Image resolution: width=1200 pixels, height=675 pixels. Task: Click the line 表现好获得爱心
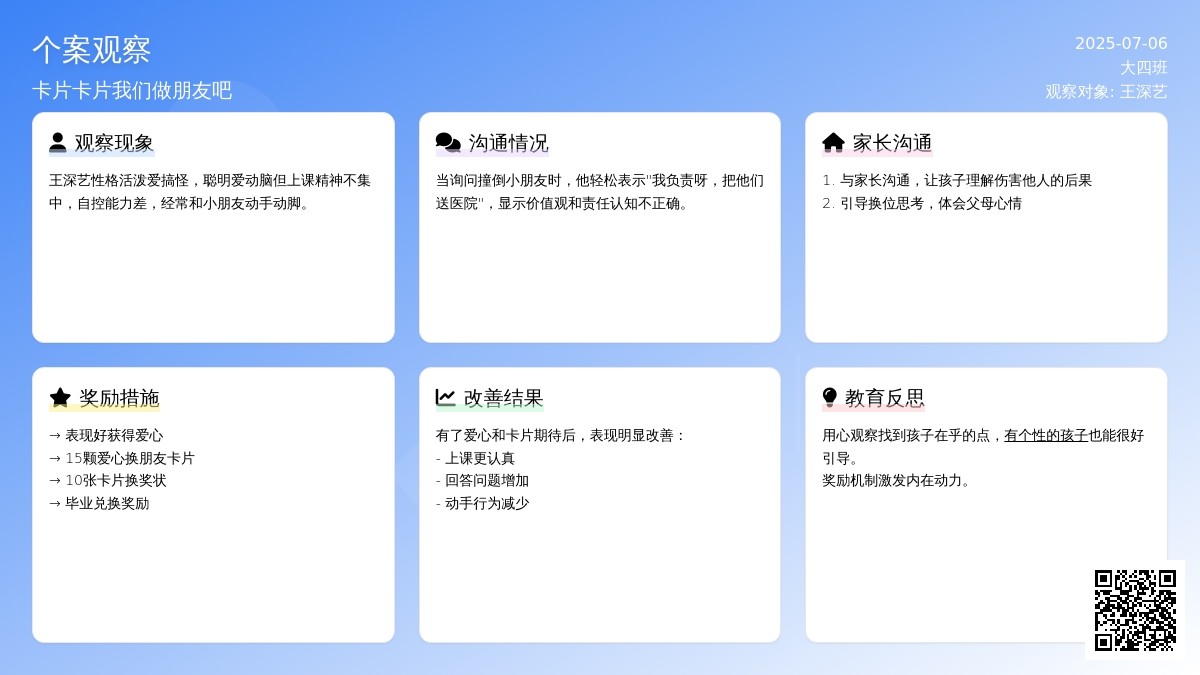pyautogui.click(x=106, y=435)
